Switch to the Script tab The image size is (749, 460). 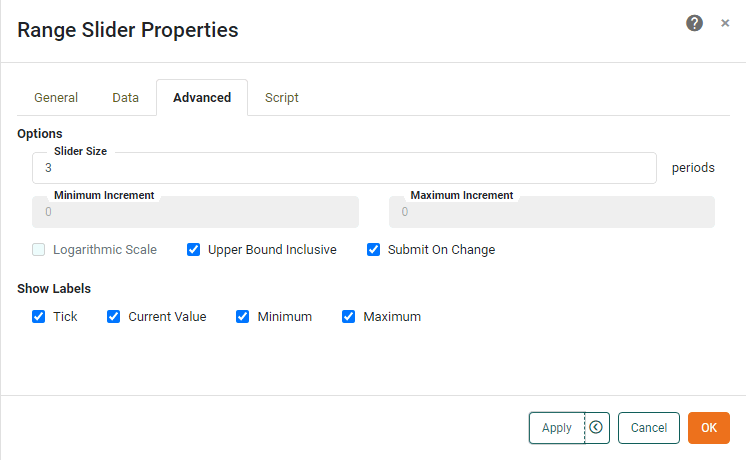(x=282, y=98)
